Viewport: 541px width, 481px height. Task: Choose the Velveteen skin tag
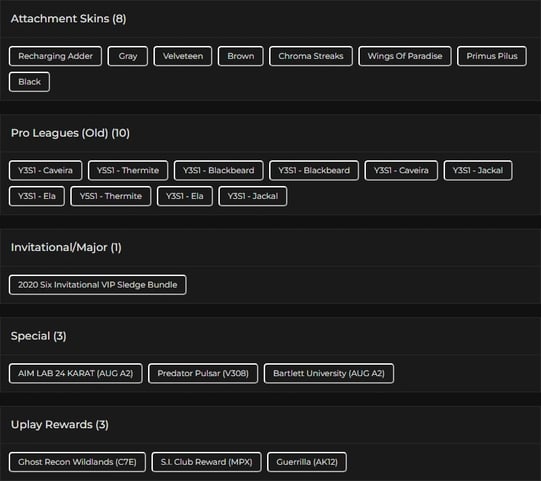(183, 56)
